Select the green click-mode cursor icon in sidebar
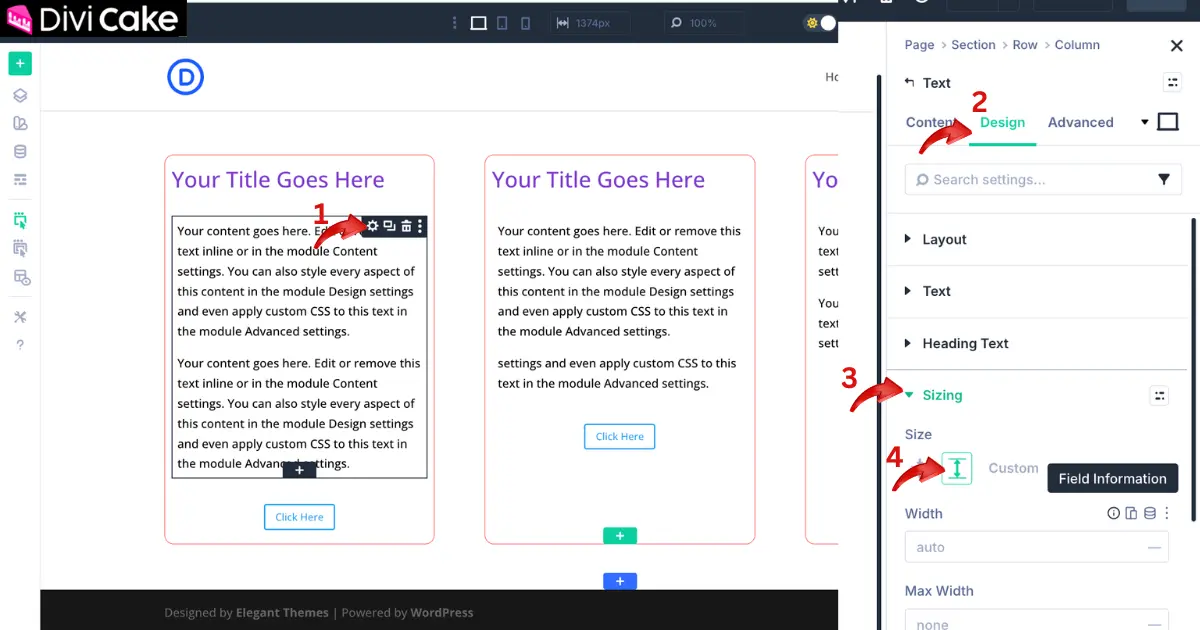1200x630 pixels. 20,220
